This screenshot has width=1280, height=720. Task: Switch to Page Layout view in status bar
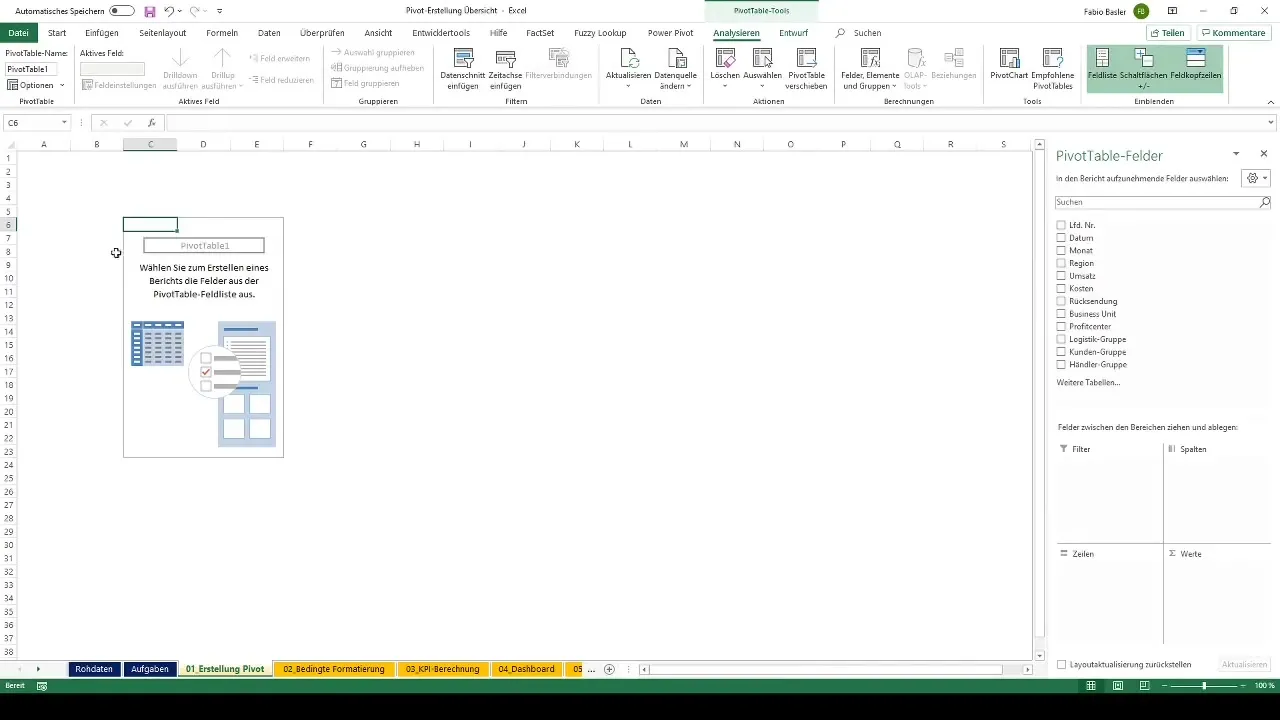tap(1118, 686)
